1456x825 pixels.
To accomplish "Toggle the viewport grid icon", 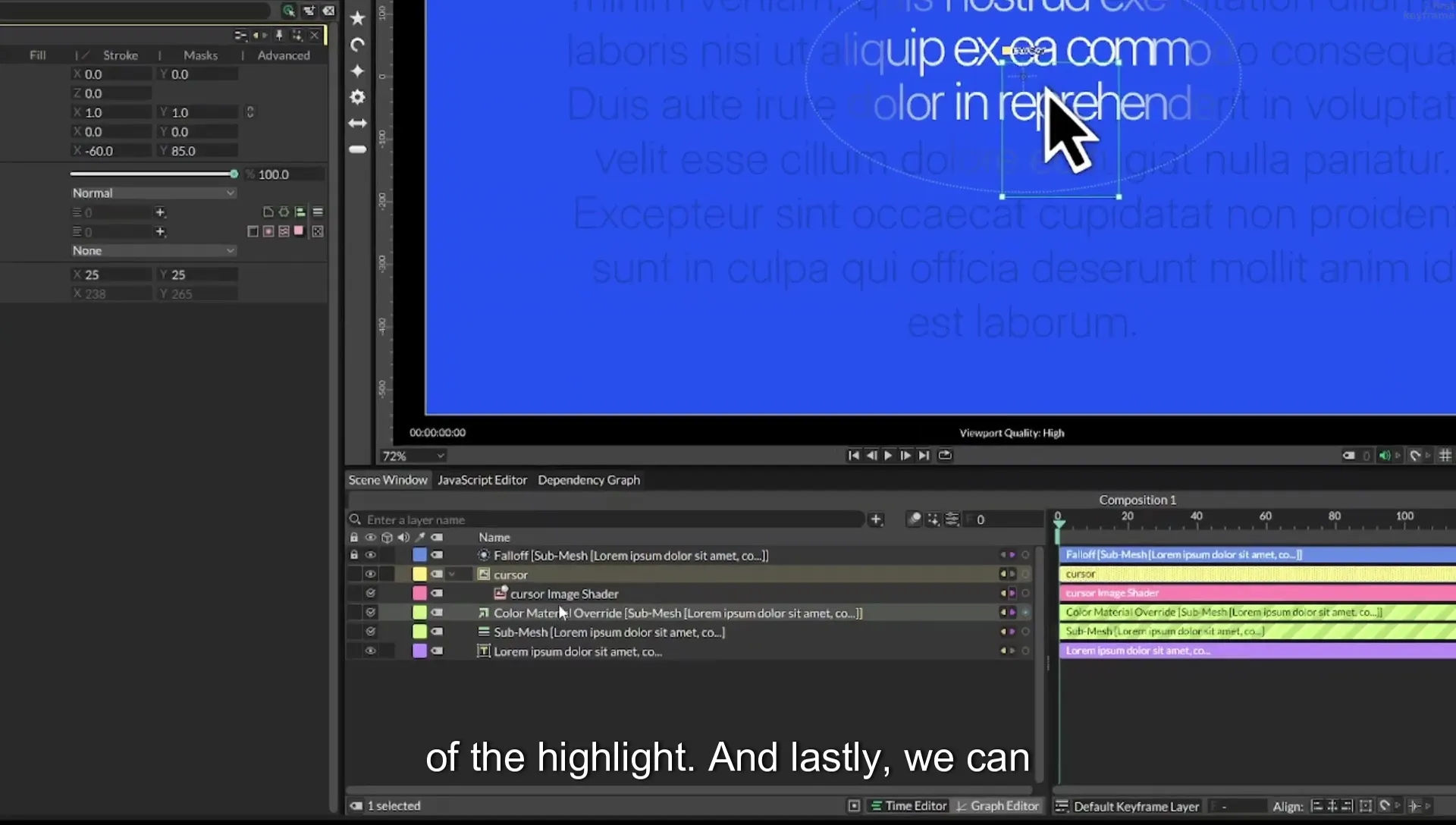I will tap(1445, 456).
